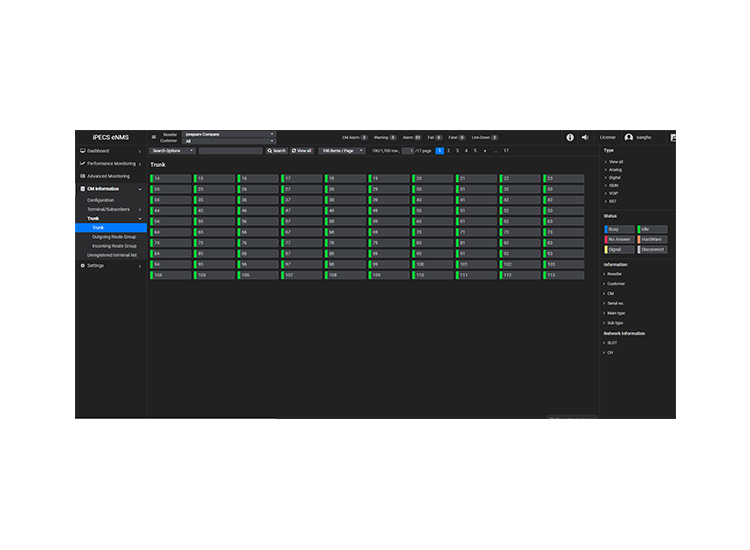Click the Settings gear icon in sidebar
Viewport: 750px width, 550px height.
point(82,265)
